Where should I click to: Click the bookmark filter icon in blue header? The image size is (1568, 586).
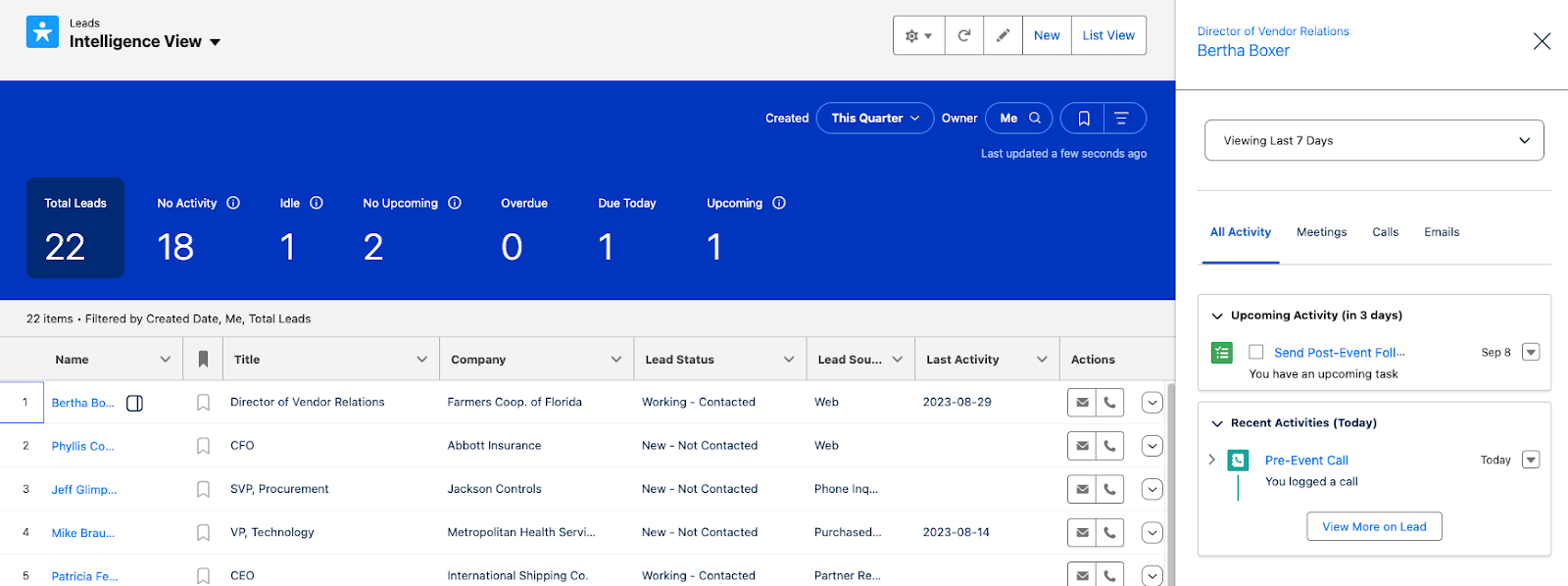(1083, 119)
